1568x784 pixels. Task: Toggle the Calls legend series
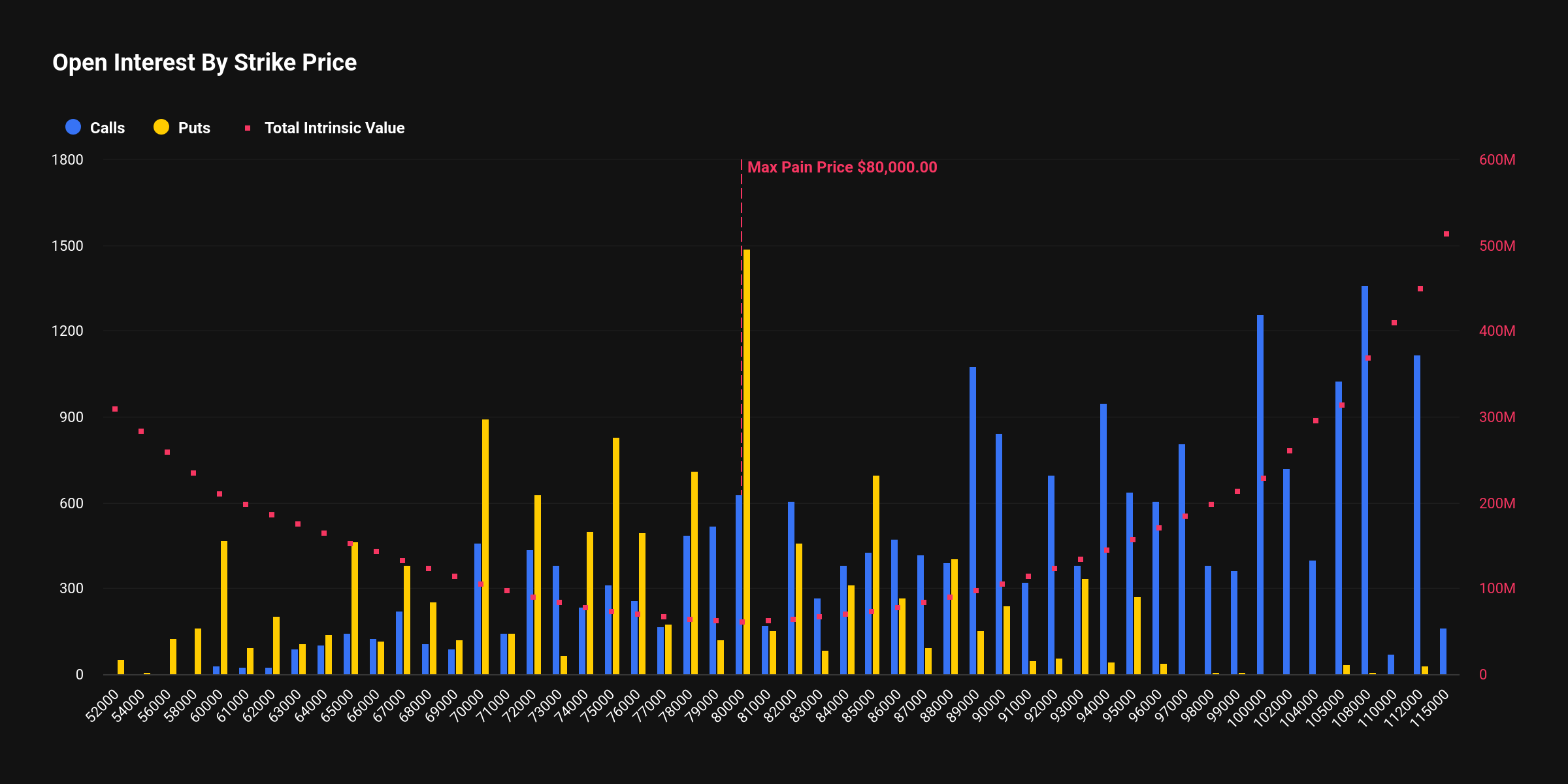[107, 128]
